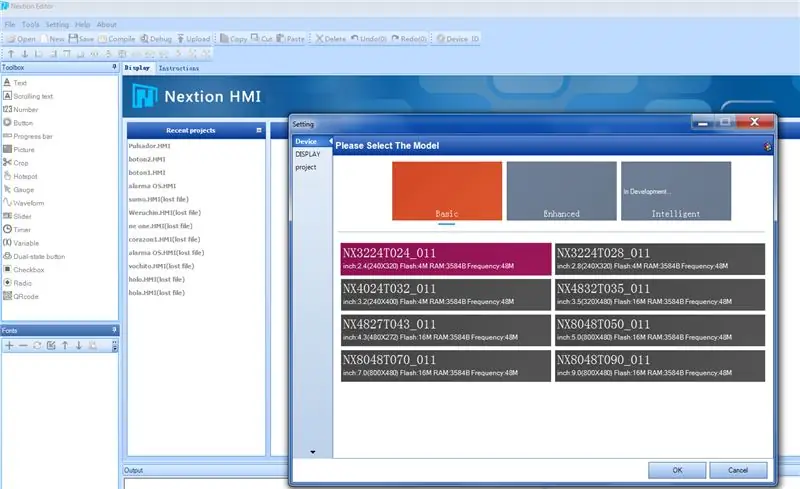Image resolution: width=800 pixels, height=489 pixels.
Task: Pin the Fonts panel
Action: pyautogui.click(x=114, y=330)
